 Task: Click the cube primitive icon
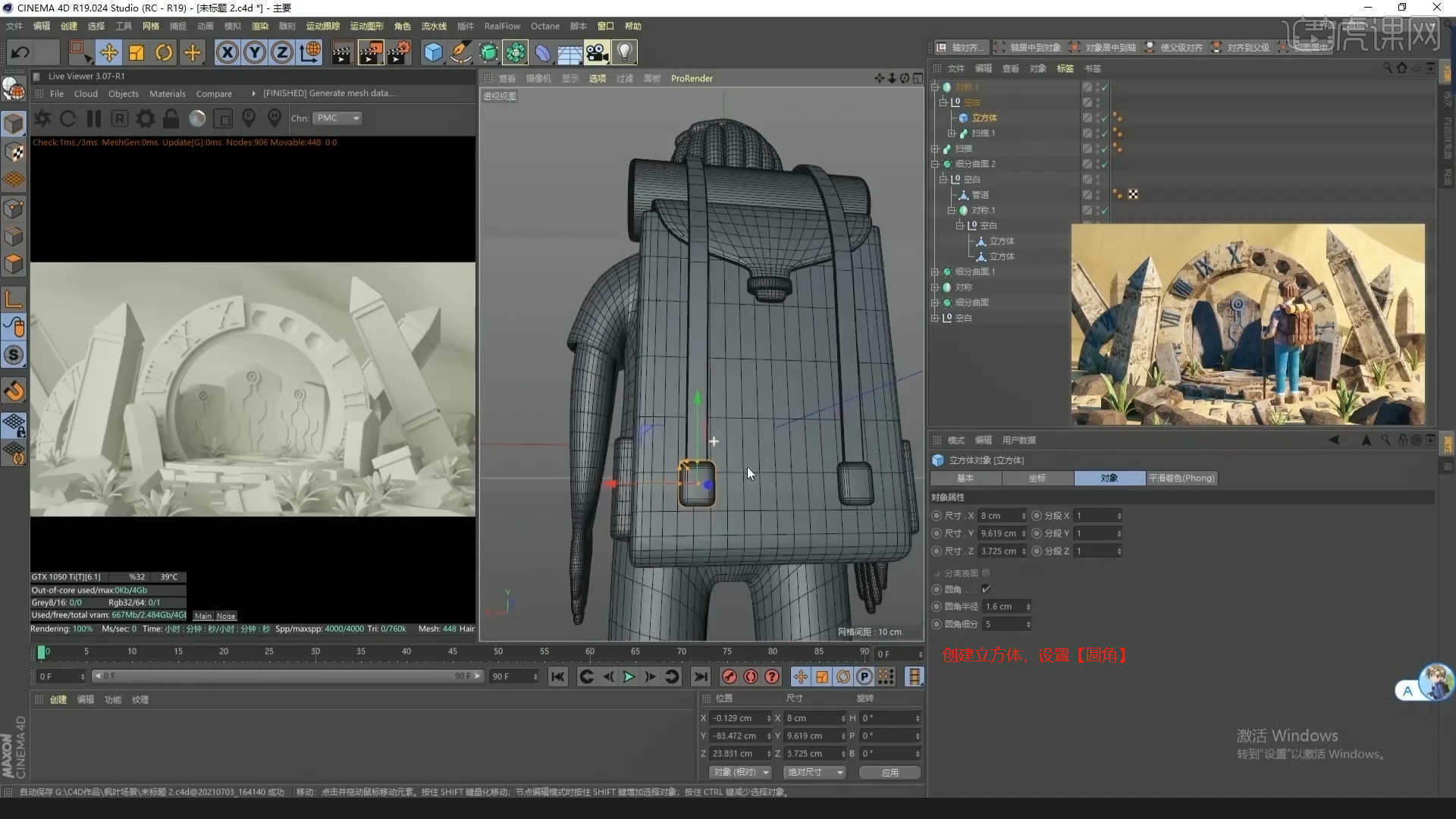433,52
